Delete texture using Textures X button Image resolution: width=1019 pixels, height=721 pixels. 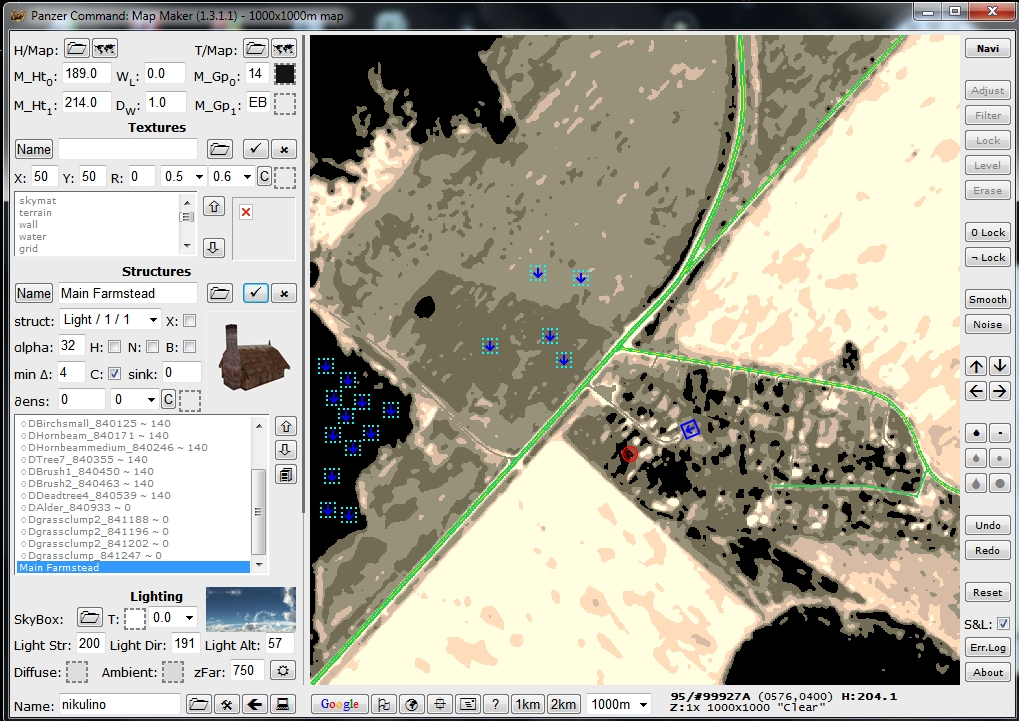[x=284, y=149]
